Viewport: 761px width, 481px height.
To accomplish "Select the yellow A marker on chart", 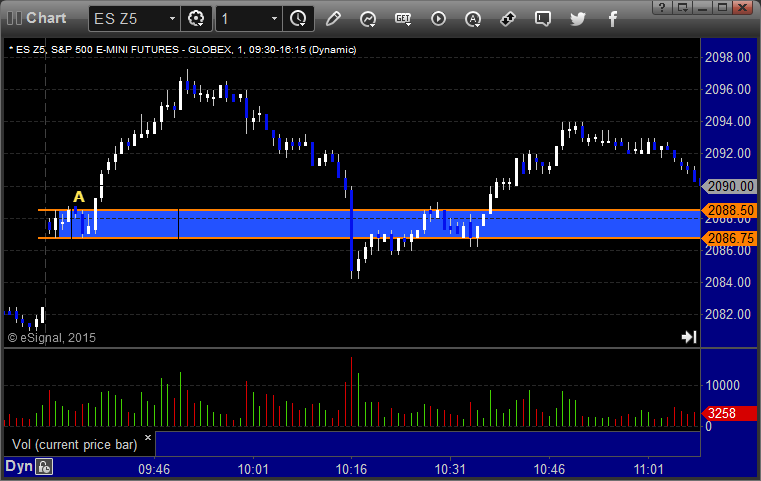I will (79, 197).
